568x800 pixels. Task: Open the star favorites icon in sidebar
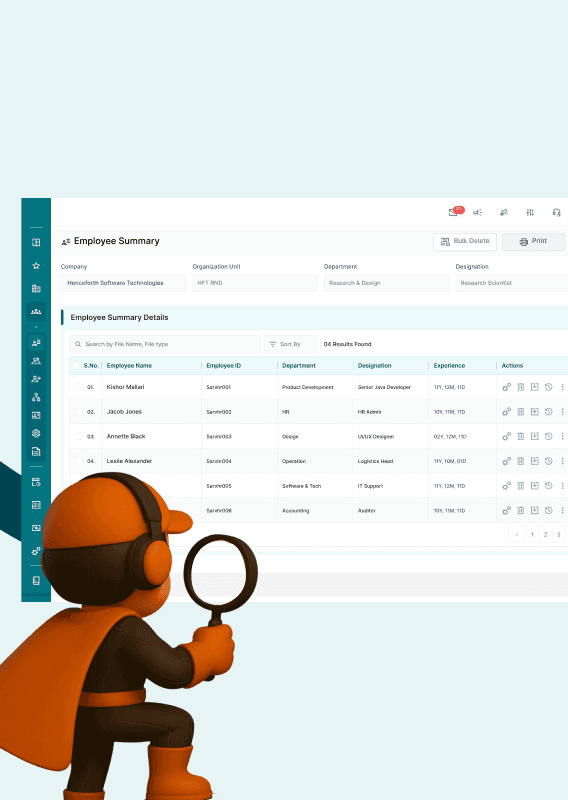point(36,265)
